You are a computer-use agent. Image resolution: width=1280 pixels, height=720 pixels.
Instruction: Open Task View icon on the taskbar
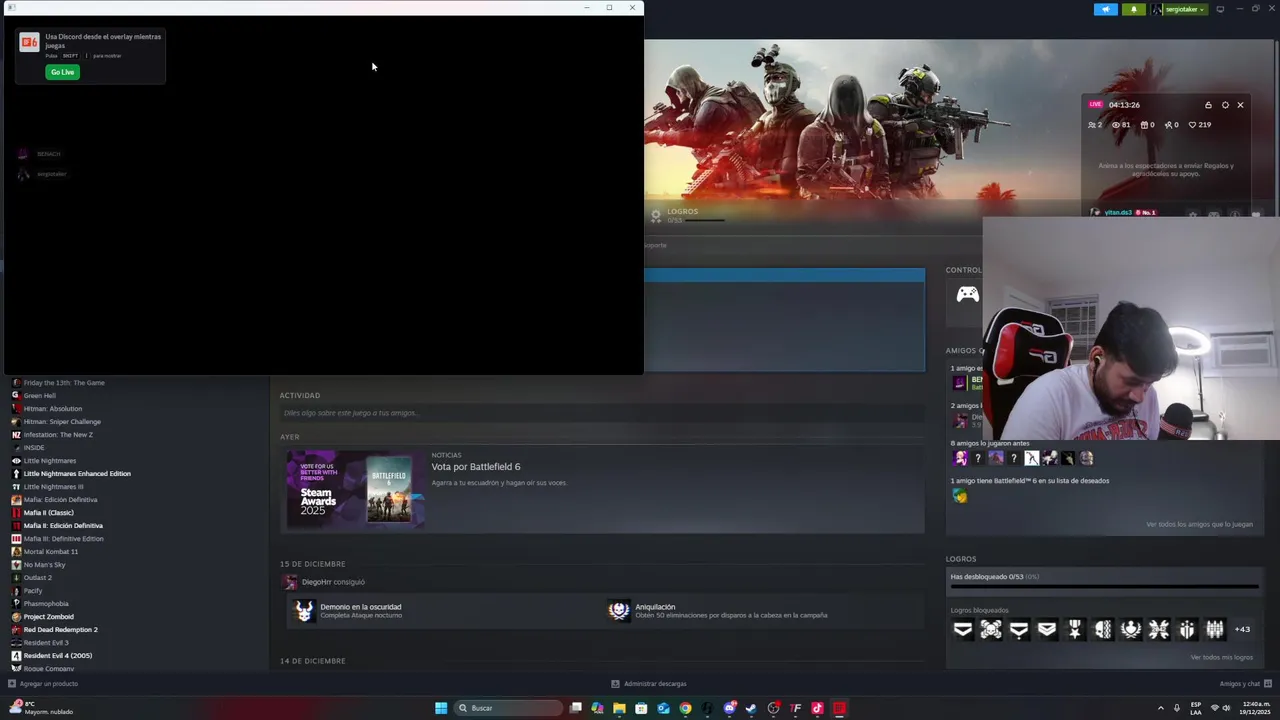click(x=576, y=708)
